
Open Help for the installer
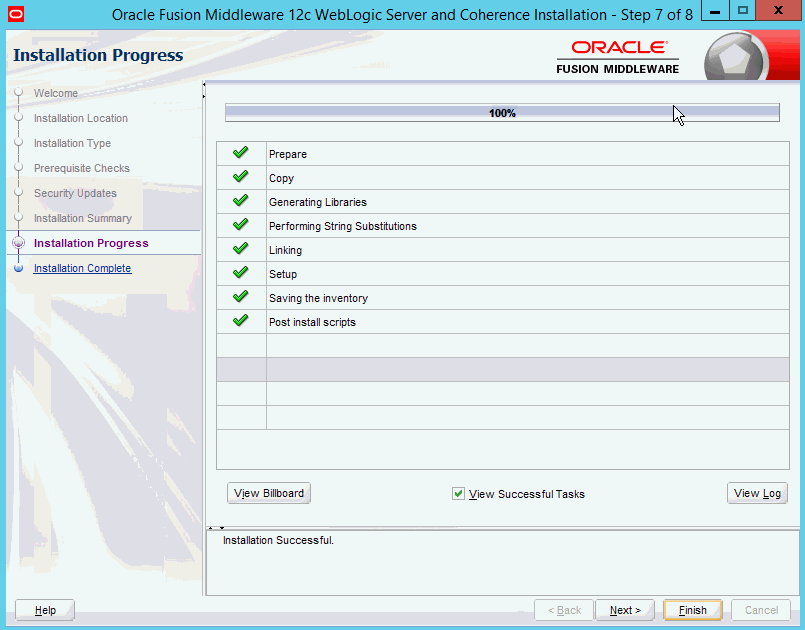45,610
